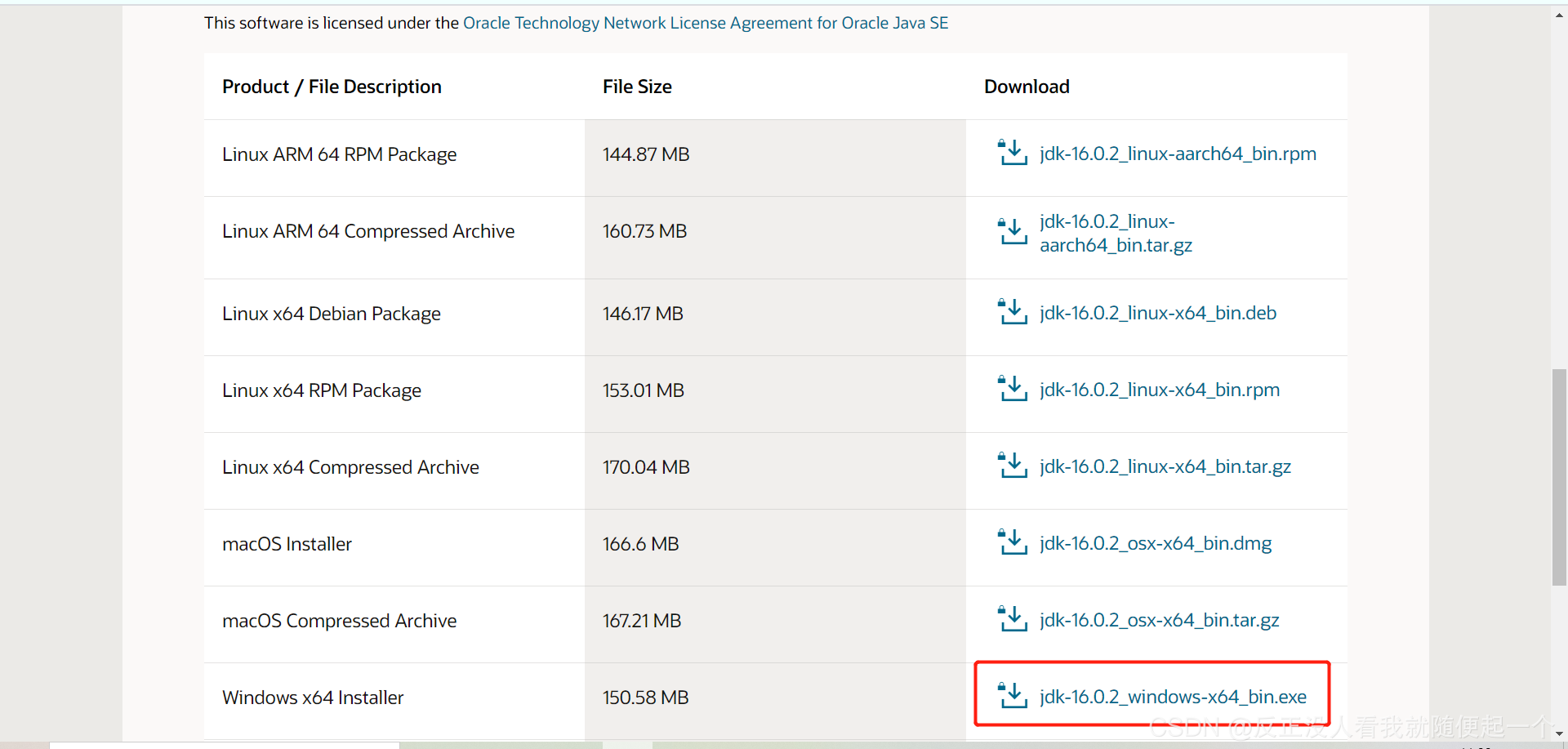The height and width of the screenshot is (749, 1568).
Task: Download jdk-16.0.2_linux-x64_bin.deb
Action: click(x=1158, y=313)
